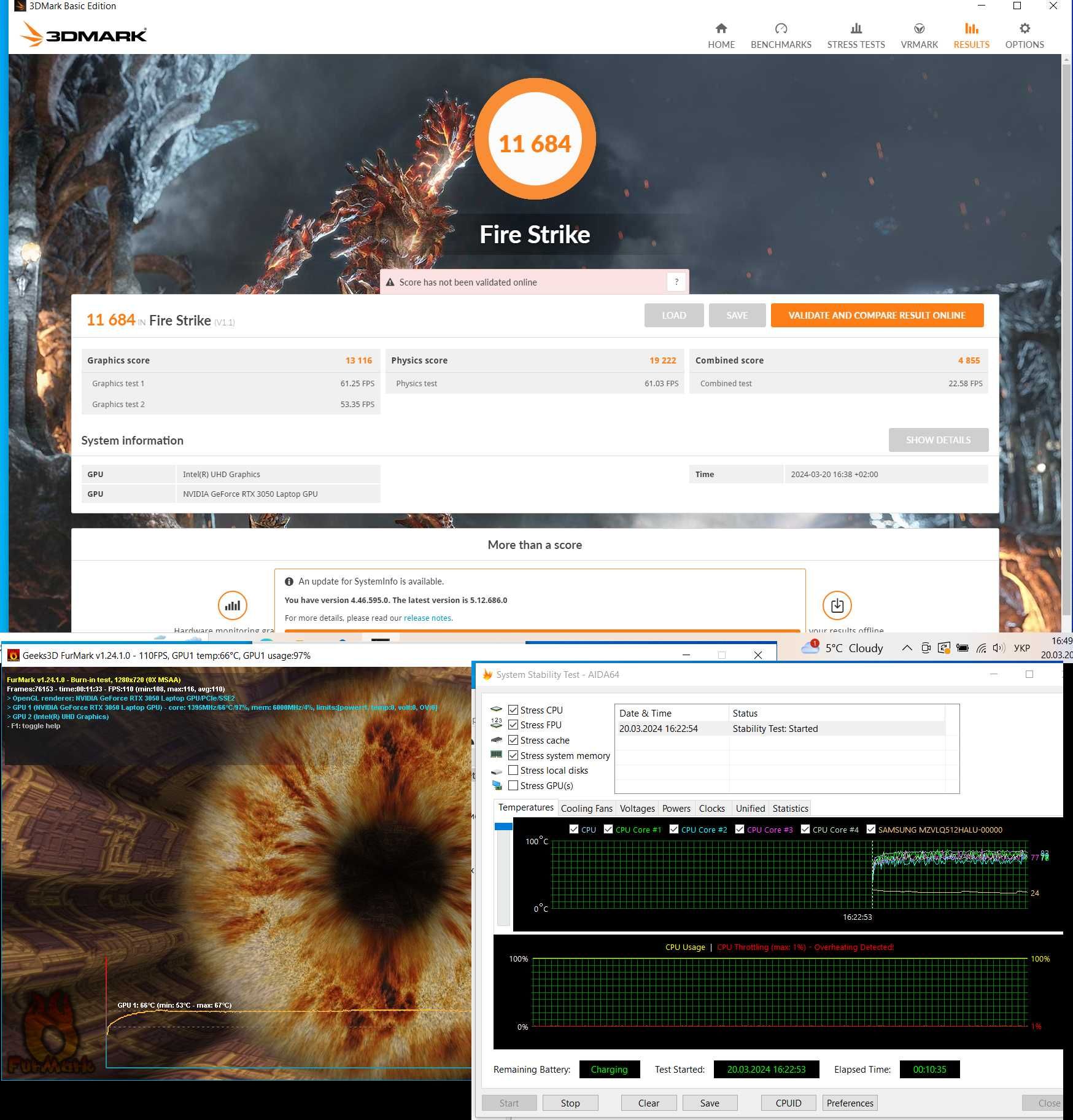
Task: Switch to the Statistics tab
Action: [x=790, y=809]
